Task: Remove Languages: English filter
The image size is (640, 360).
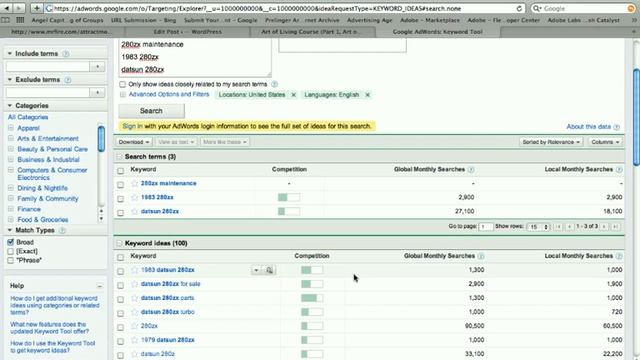Action: pos(367,95)
